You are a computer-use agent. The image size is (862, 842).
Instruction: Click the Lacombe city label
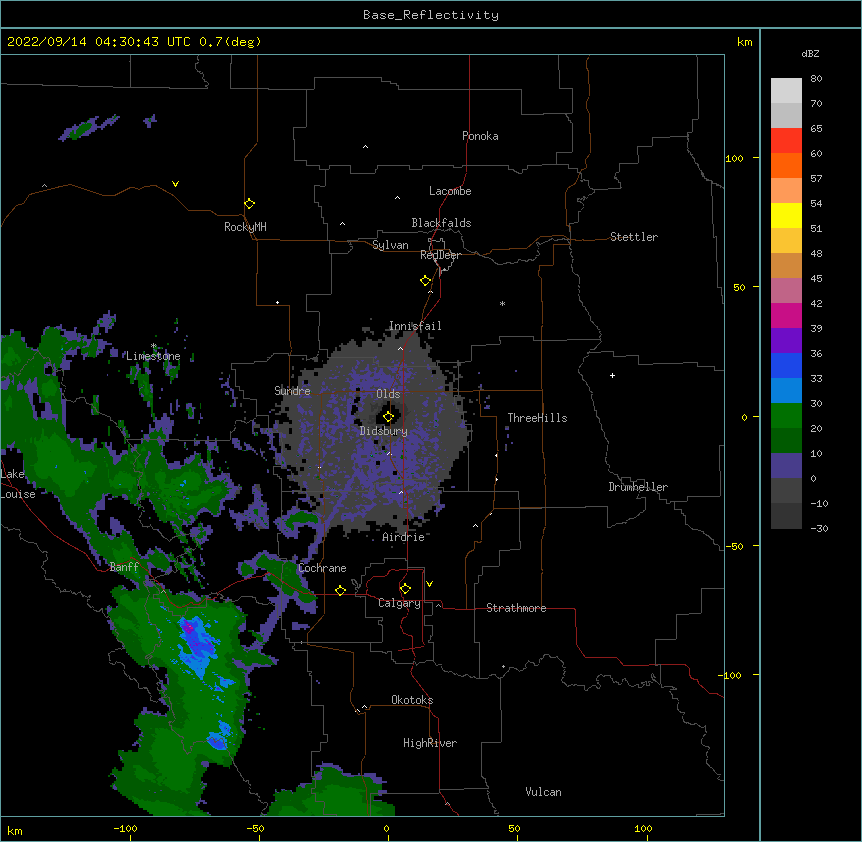click(x=450, y=191)
